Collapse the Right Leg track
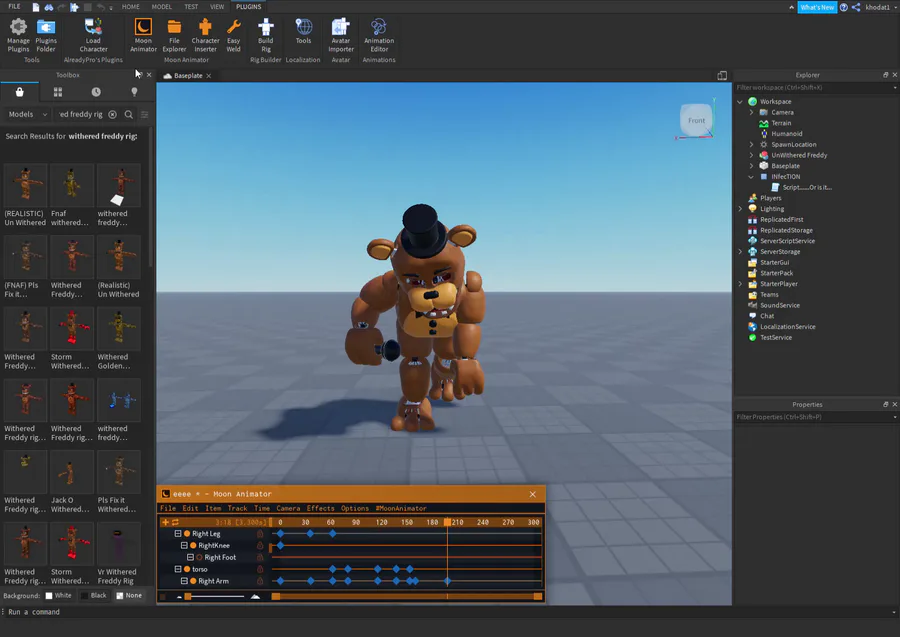The height and width of the screenshot is (637, 900). 178,534
